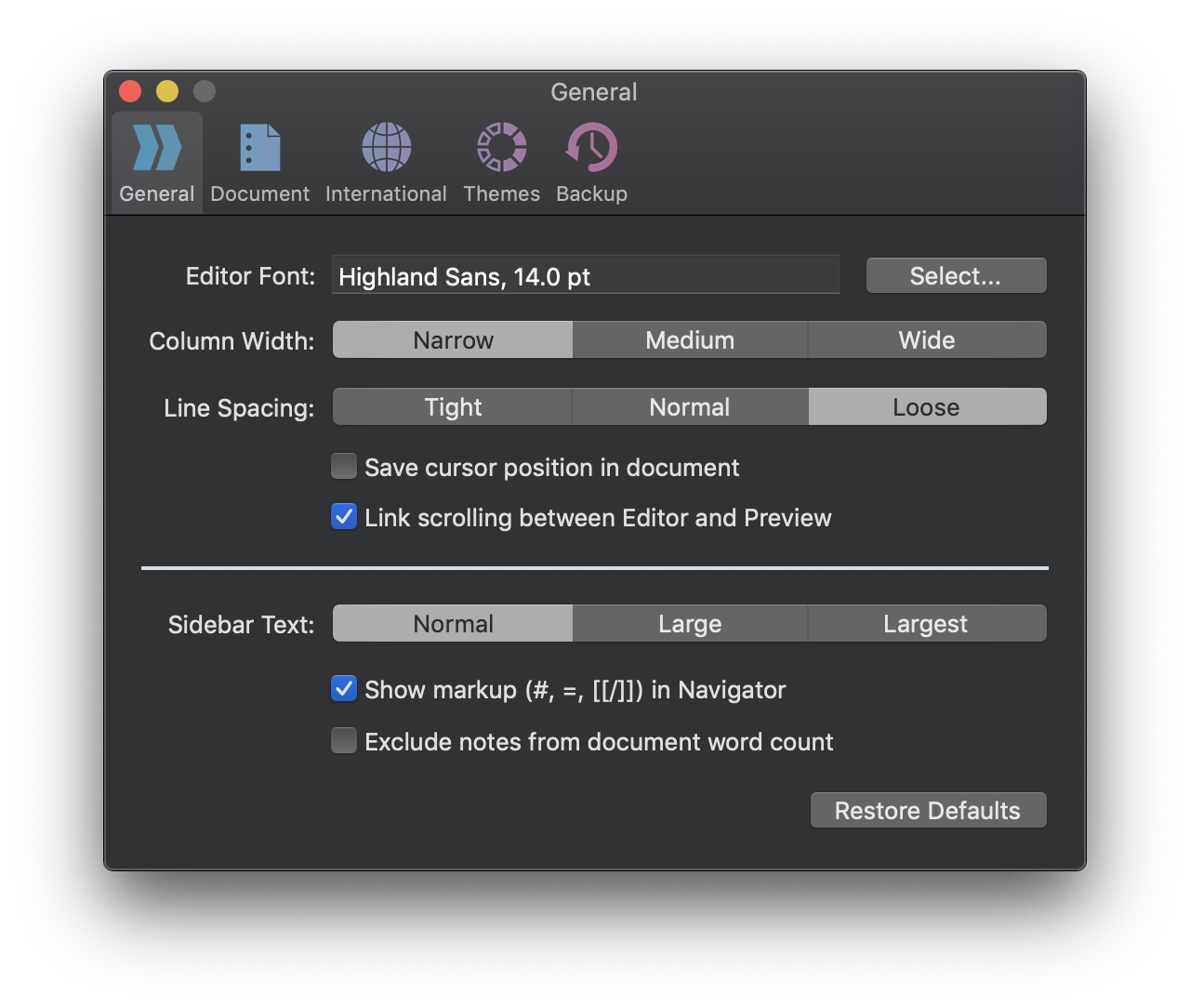Set Column Width to Medium
The width and height of the screenshot is (1190, 1008).
click(690, 340)
